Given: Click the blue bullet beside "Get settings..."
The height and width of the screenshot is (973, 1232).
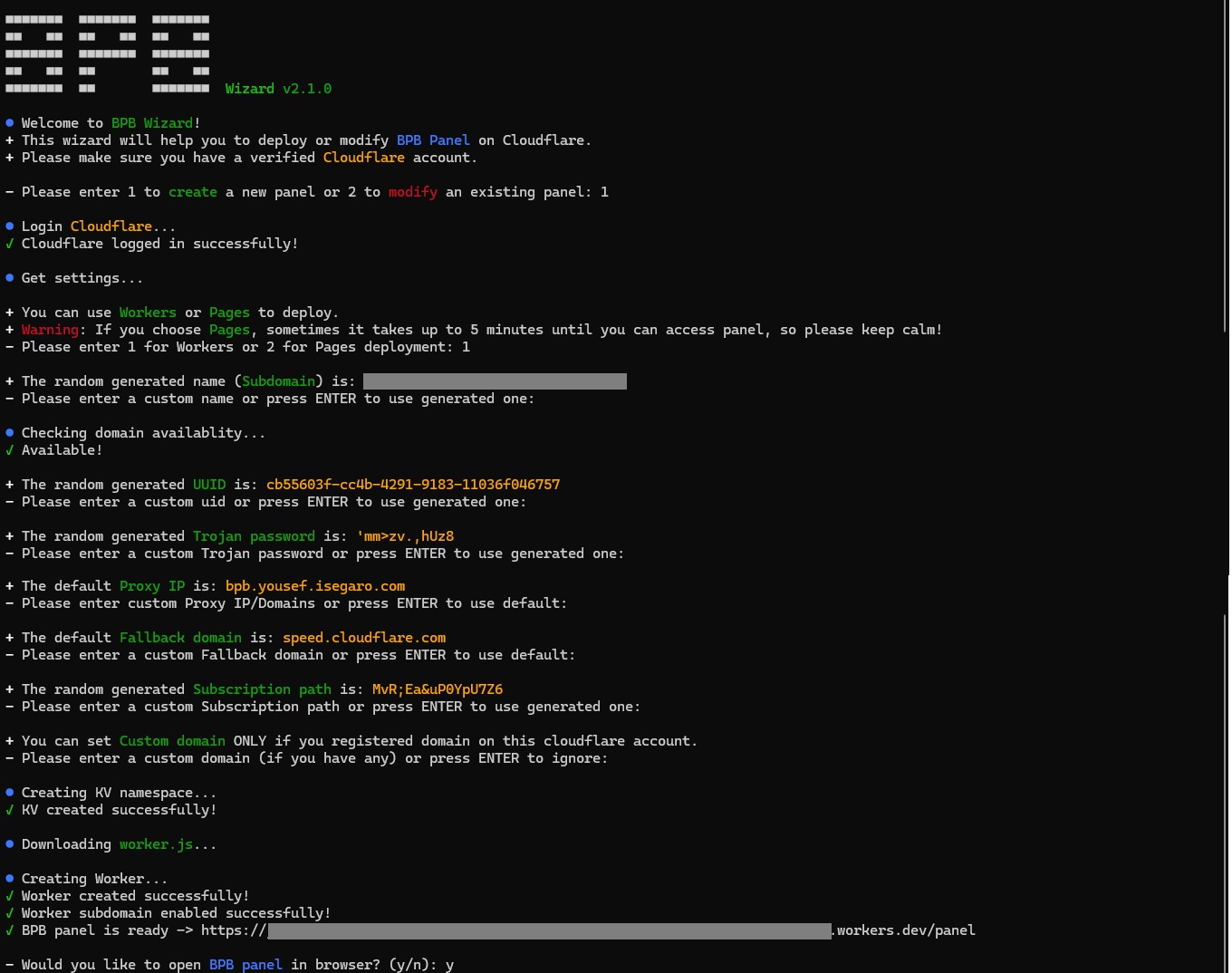Looking at the screenshot, I should tap(9, 277).
